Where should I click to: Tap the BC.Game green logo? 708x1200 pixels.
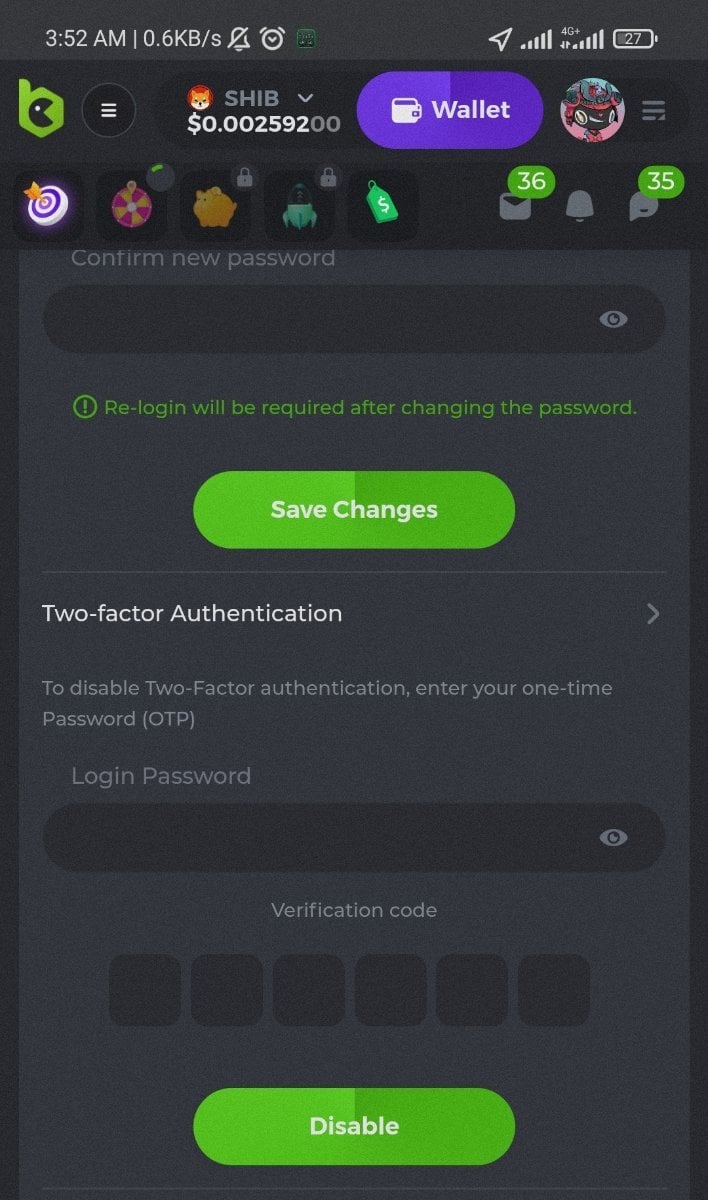coord(41,109)
